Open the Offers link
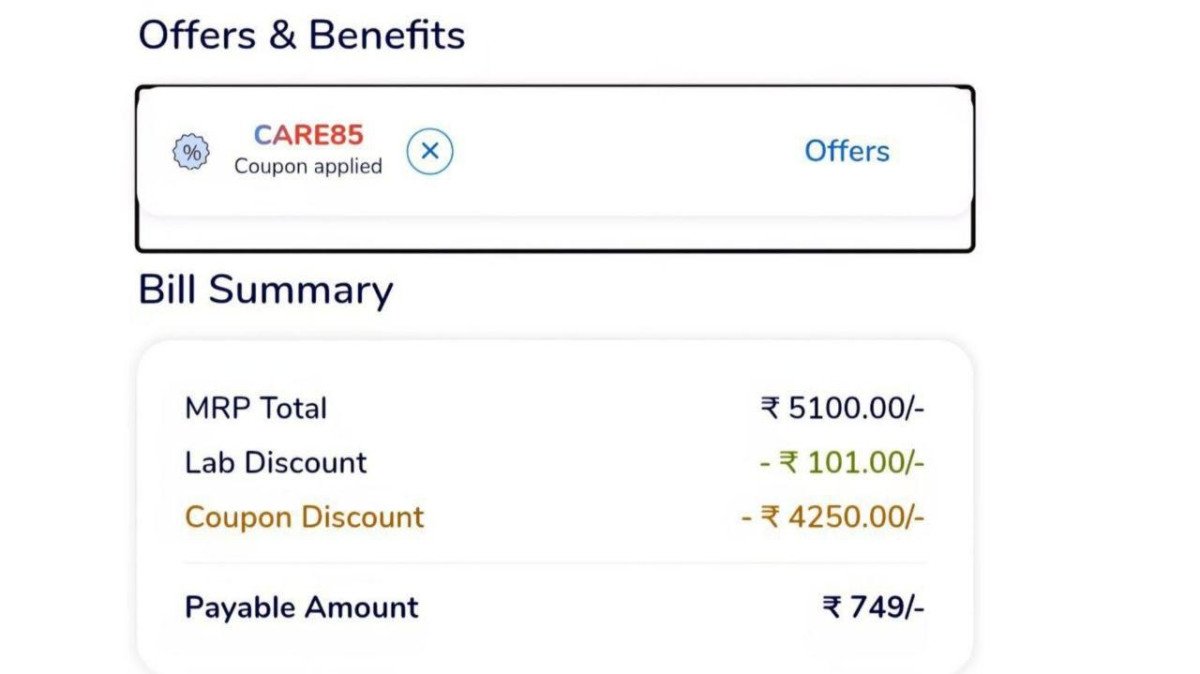The width and height of the screenshot is (1200, 674). (846, 152)
